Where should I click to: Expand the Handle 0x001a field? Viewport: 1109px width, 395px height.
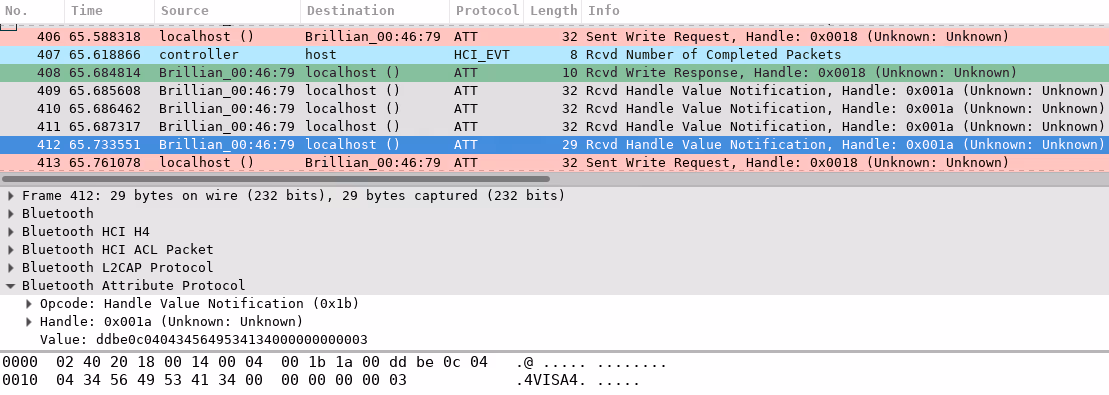coord(29,321)
